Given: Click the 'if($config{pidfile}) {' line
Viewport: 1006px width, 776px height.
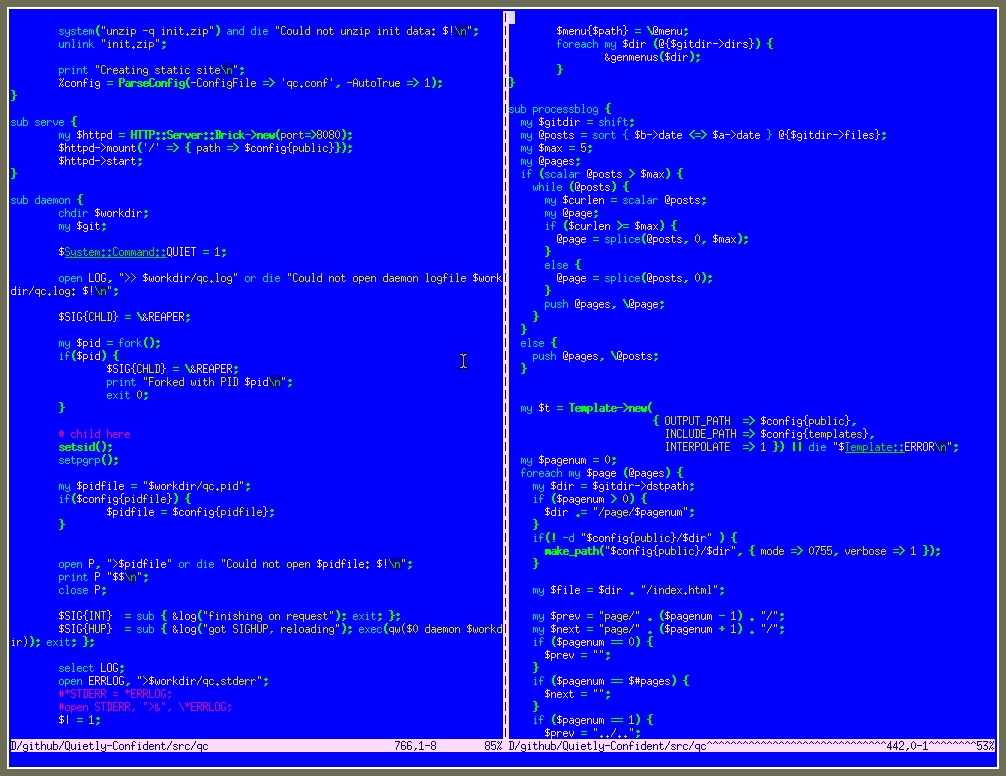Looking at the screenshot, I should pyautogui.click(x=124, y=499).
